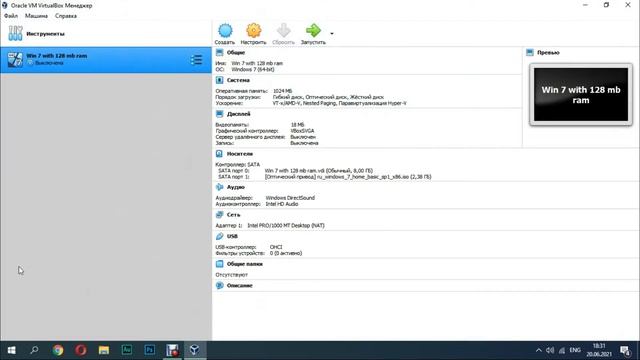Open the machine tools menu list icon

(196, 60)
